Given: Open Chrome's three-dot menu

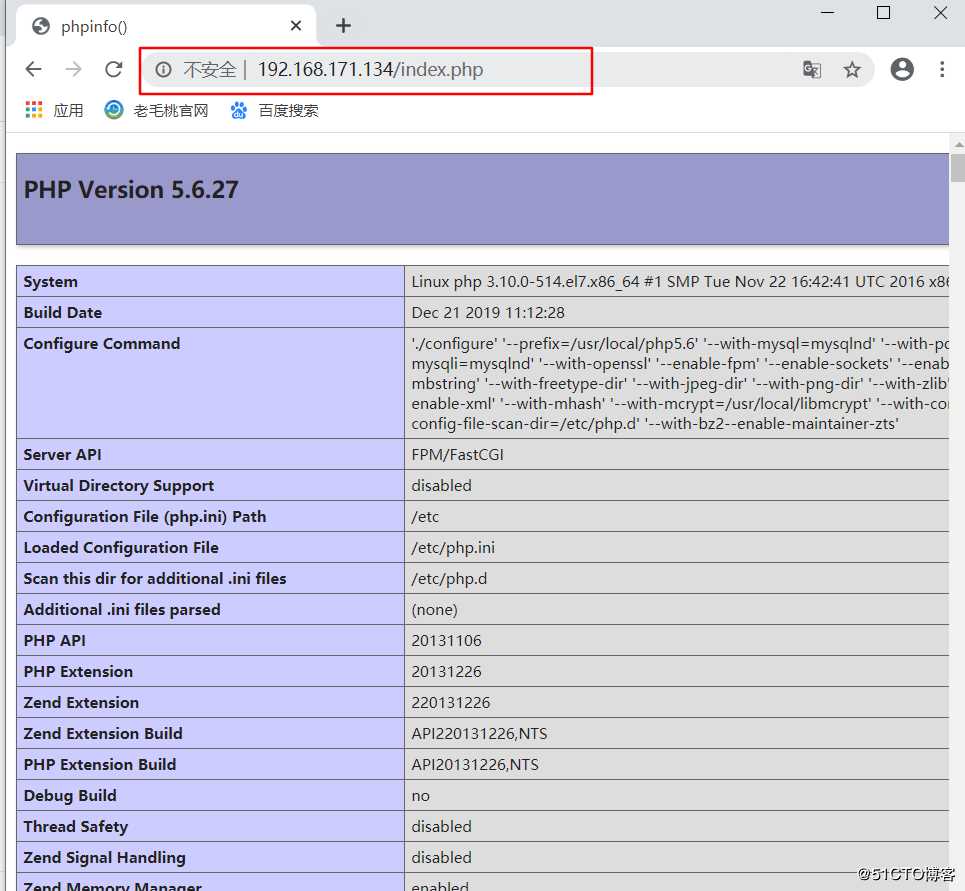Looking at the screenshot, I should click(x=942, y=69).
